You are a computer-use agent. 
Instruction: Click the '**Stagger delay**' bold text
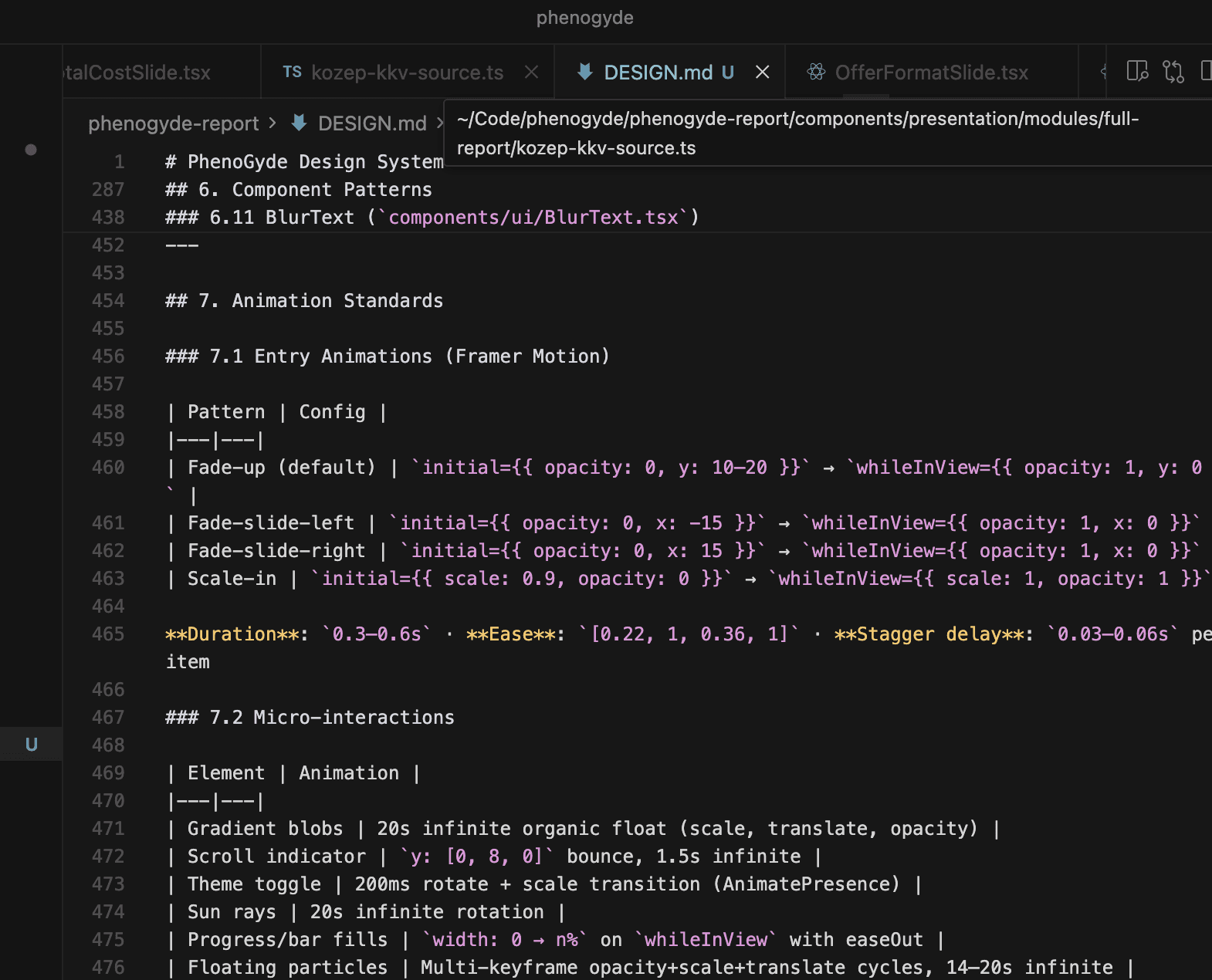pos(929,634)
